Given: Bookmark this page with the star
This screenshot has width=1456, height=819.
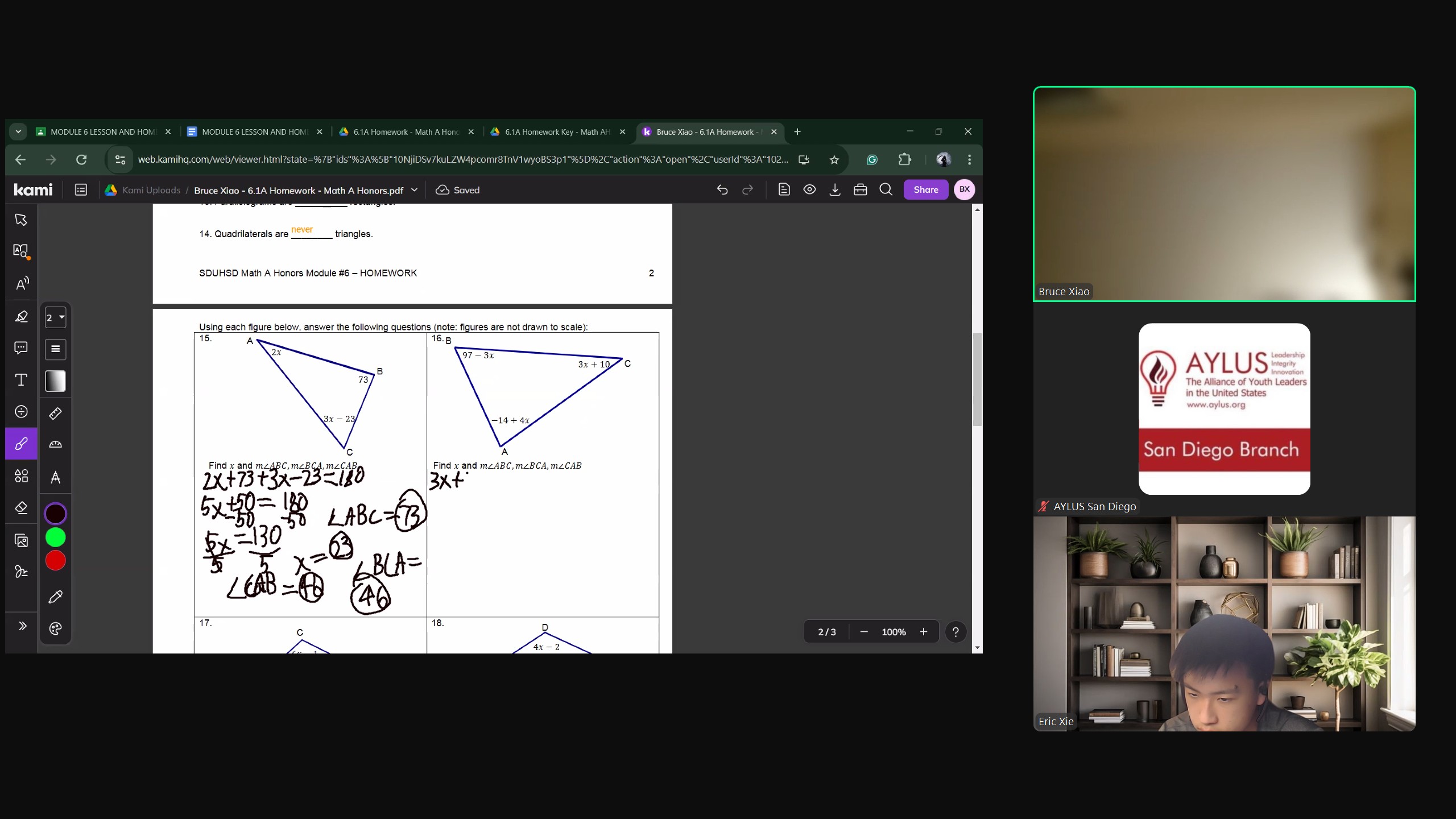Looking at the screenshot, I should coord(834,160).
